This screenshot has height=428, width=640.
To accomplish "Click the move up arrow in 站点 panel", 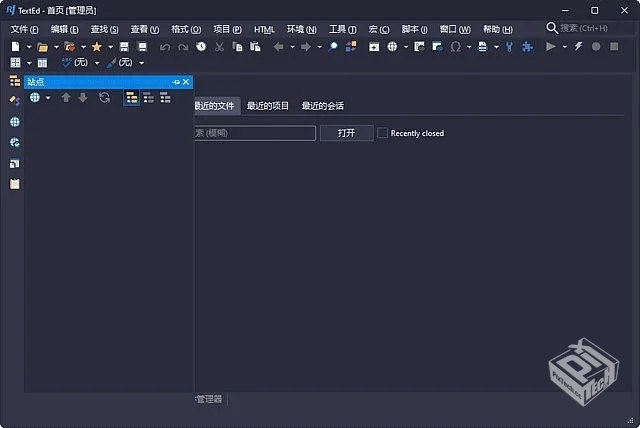I will tap(66, 98).
